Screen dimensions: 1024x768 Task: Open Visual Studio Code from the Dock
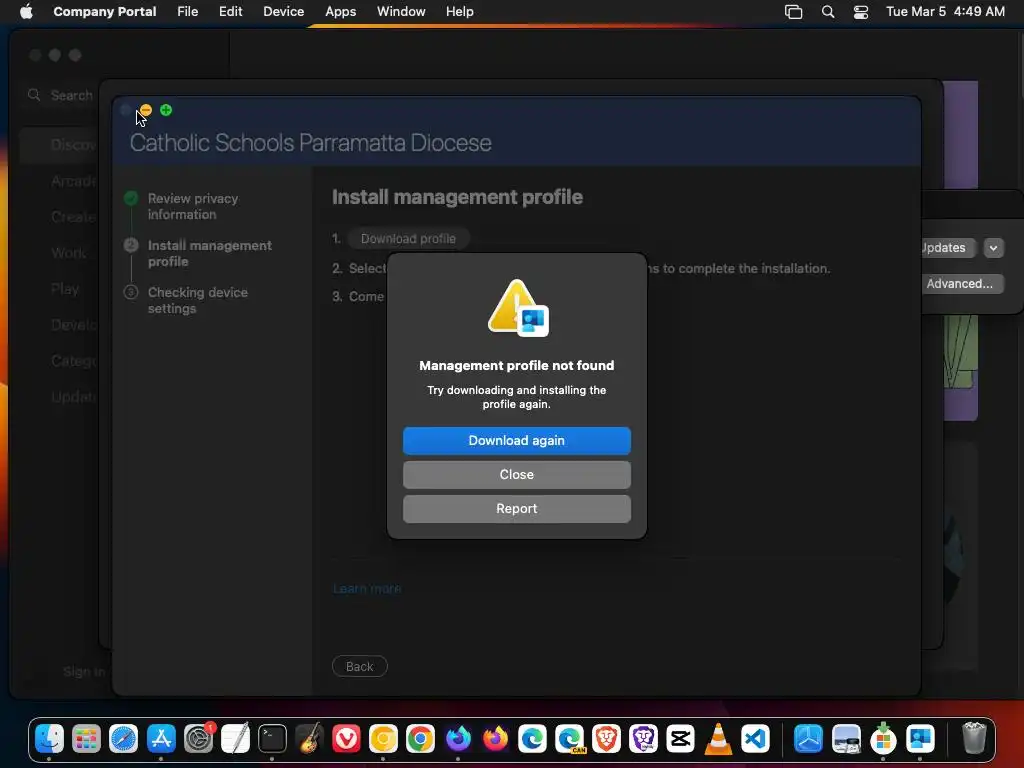click(x=755, y=739)
